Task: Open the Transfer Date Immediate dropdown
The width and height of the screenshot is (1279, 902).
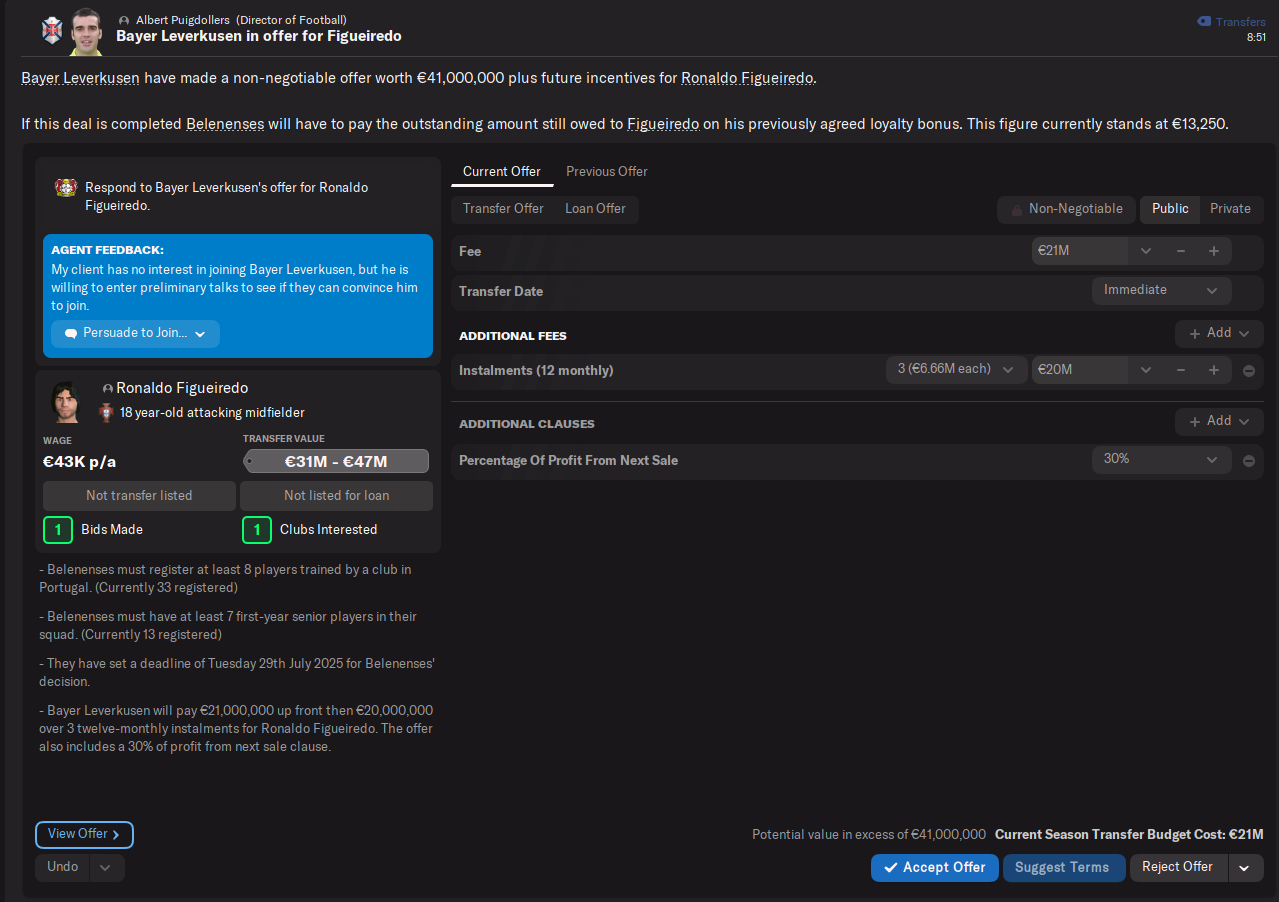Action: click(1161, 290)
